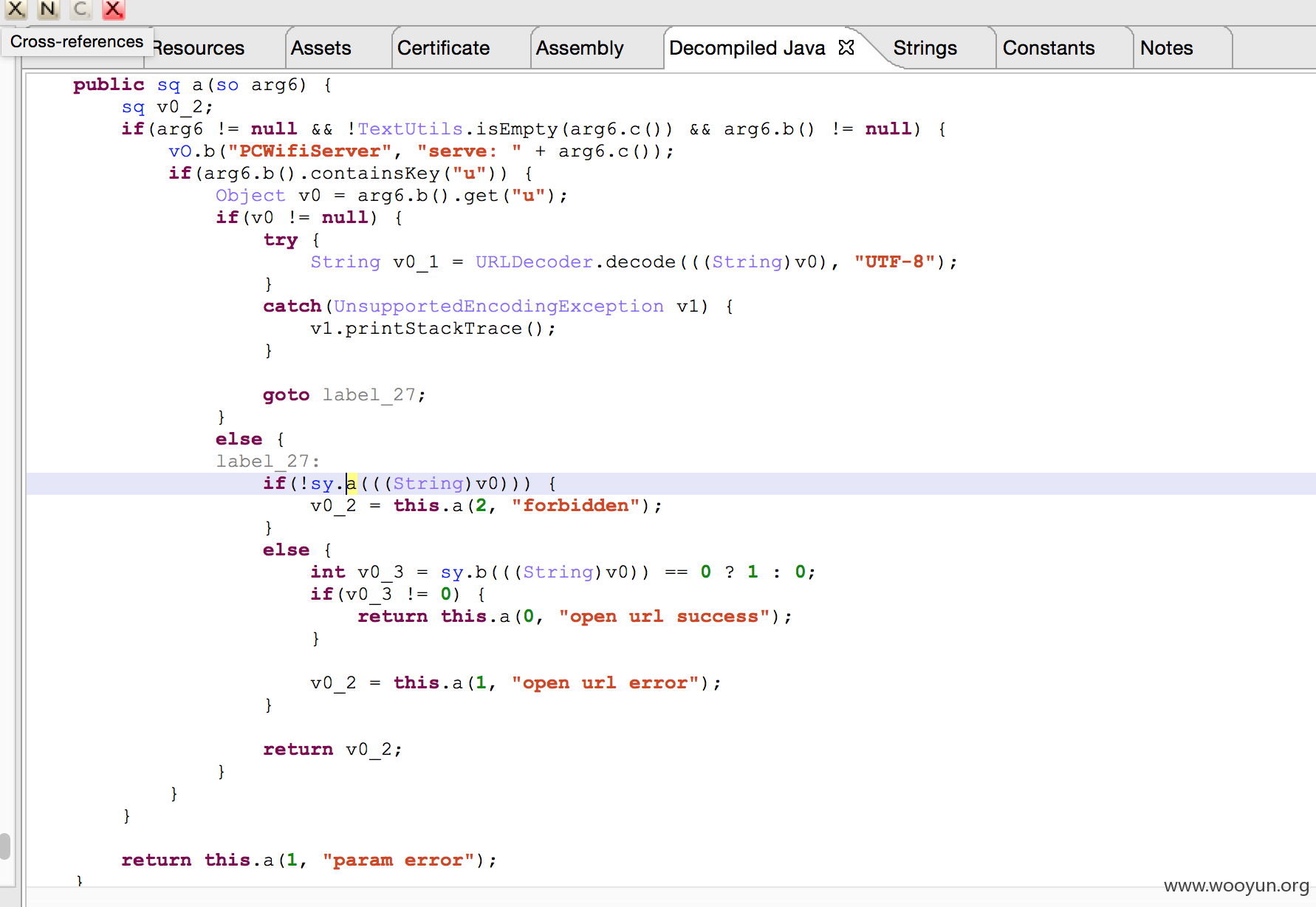Viewport: 1316px width, 907px height.
Task: Select the Decompiled Java tab
Action: tap(747, 48)
